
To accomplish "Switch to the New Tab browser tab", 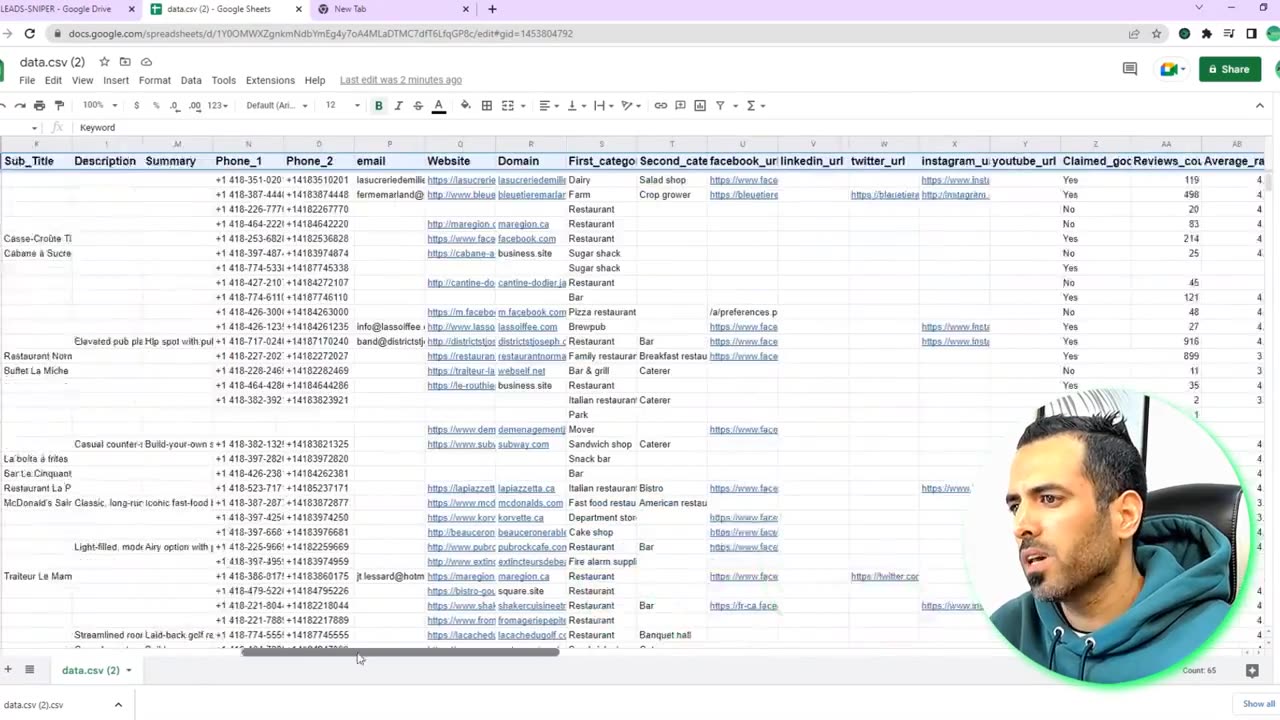I will [x=392, y=9].
